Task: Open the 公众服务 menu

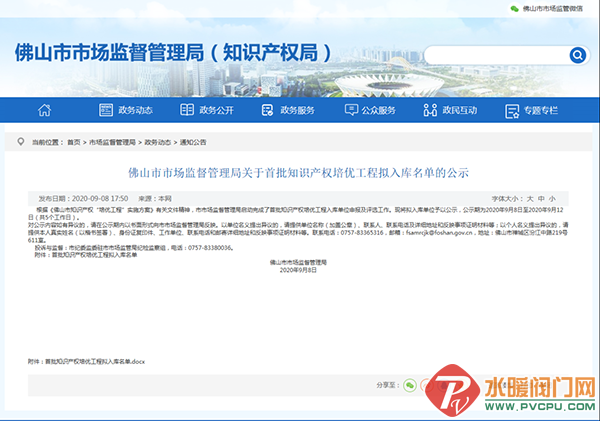Action: click(x=378, y=110)
